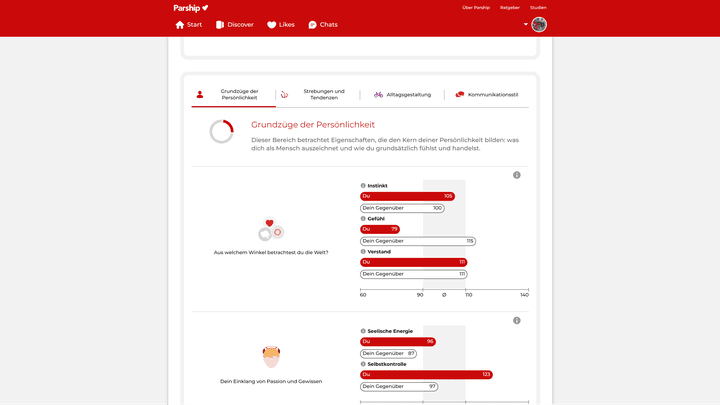Open Chats speech bubble icon
This screenshot has height=405, width=720.
pos(312,25)
